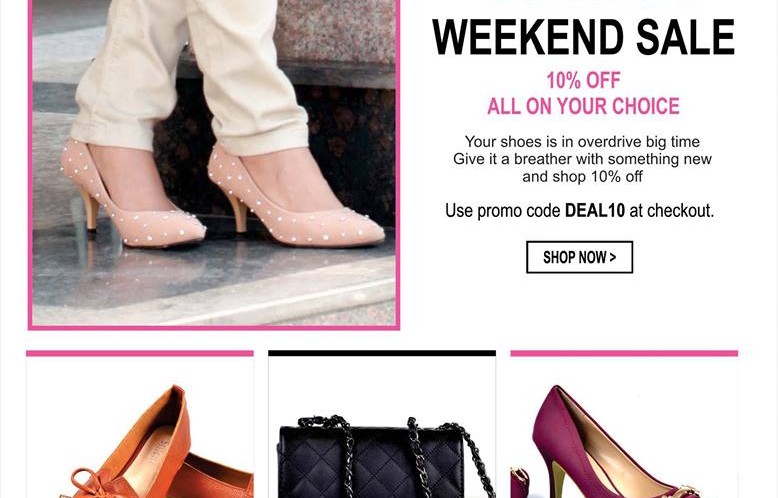
Task: Open the pink studded heels photo
Action: (214, 164)
